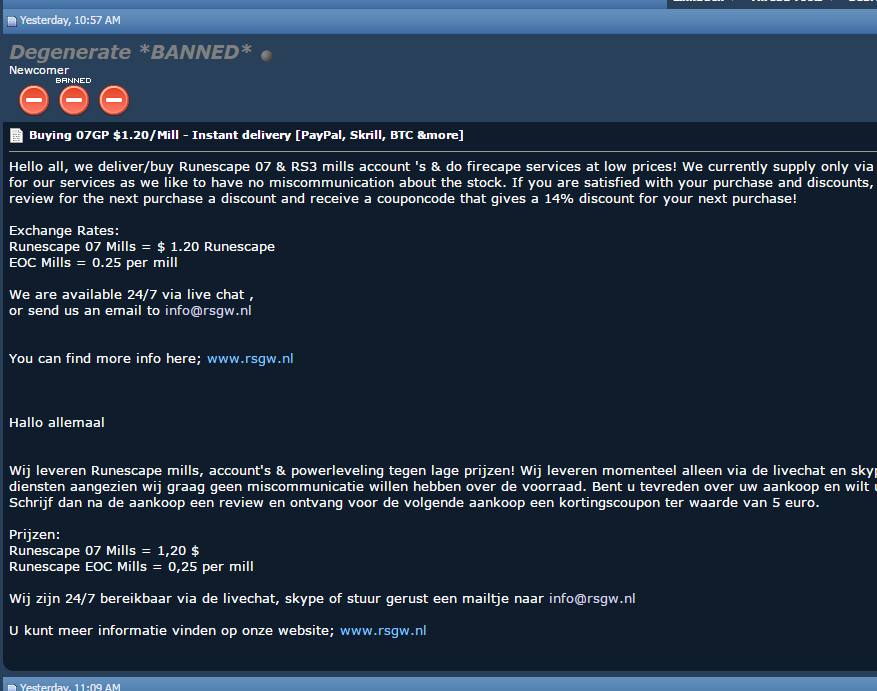Click the offline status dot beside Degenerate

267,55
